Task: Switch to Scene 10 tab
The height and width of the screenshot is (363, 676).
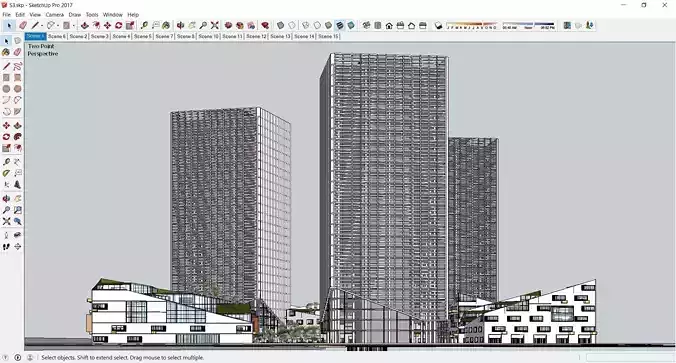Action: [x=209, y=36]
